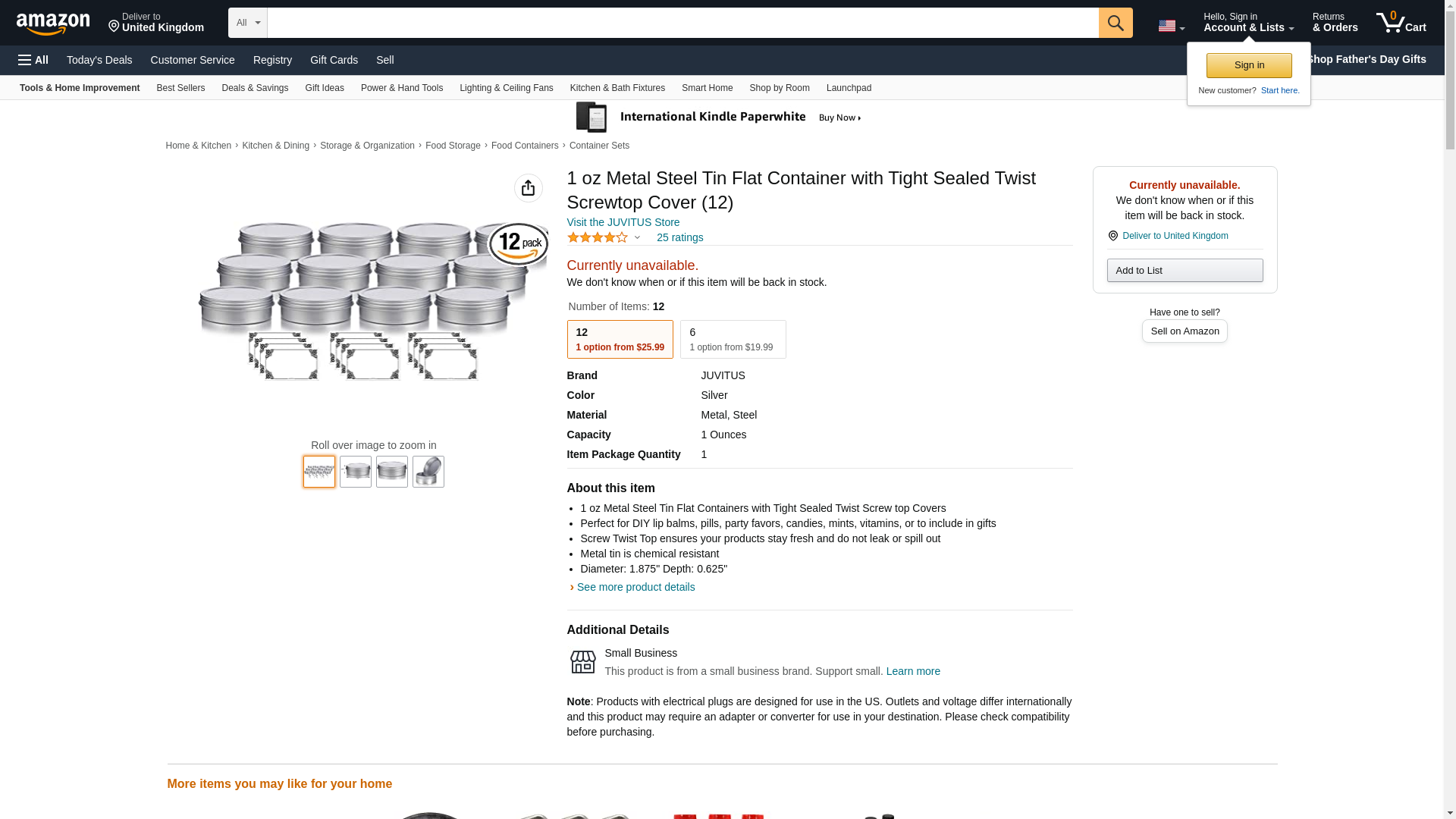Click the share icon above product image
Screen dimensions: 1456x819
click(528, 188)
